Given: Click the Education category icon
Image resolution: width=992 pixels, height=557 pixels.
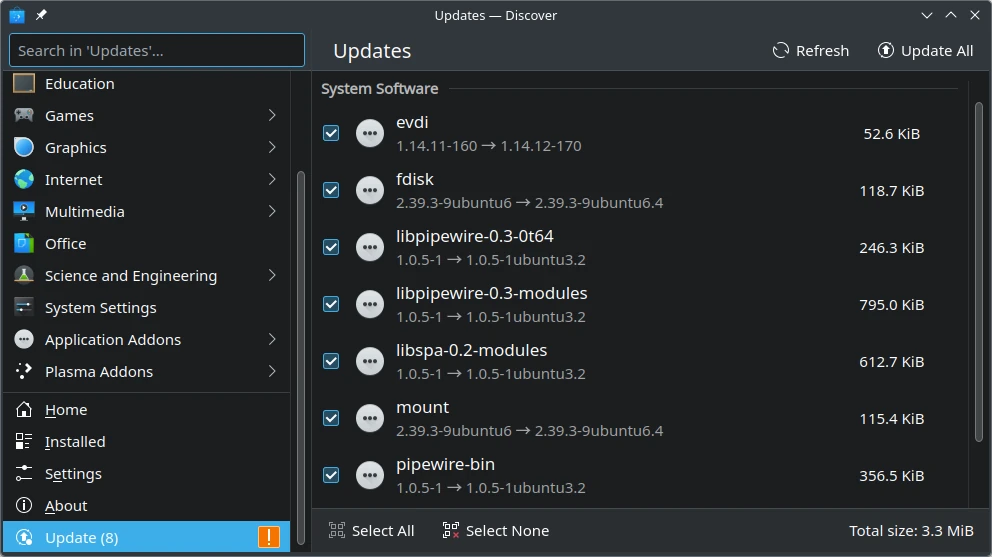Looking at the screenshot, I should [24, 84].
